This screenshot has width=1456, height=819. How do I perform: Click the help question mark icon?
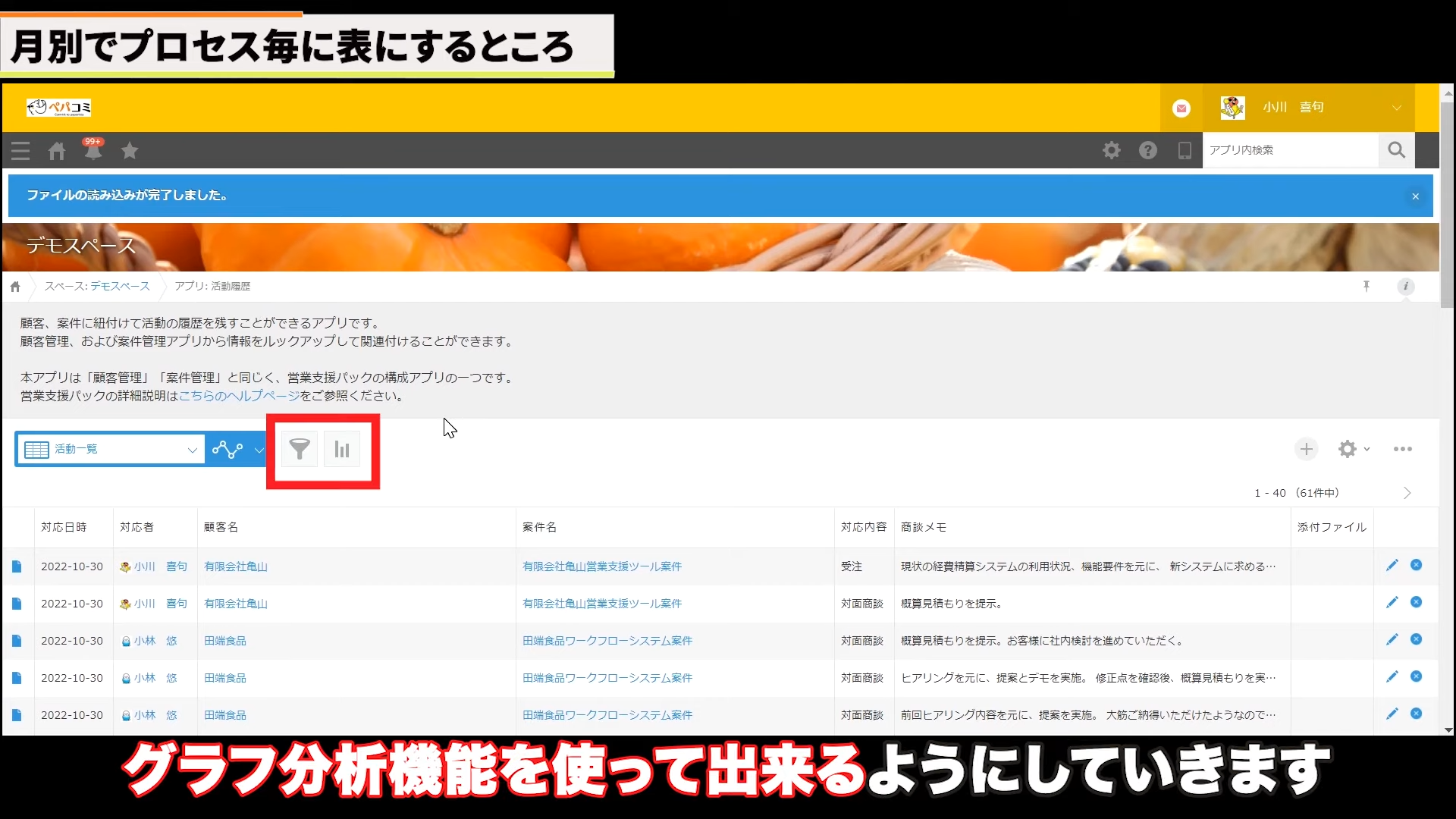(x=1147, y=150)
